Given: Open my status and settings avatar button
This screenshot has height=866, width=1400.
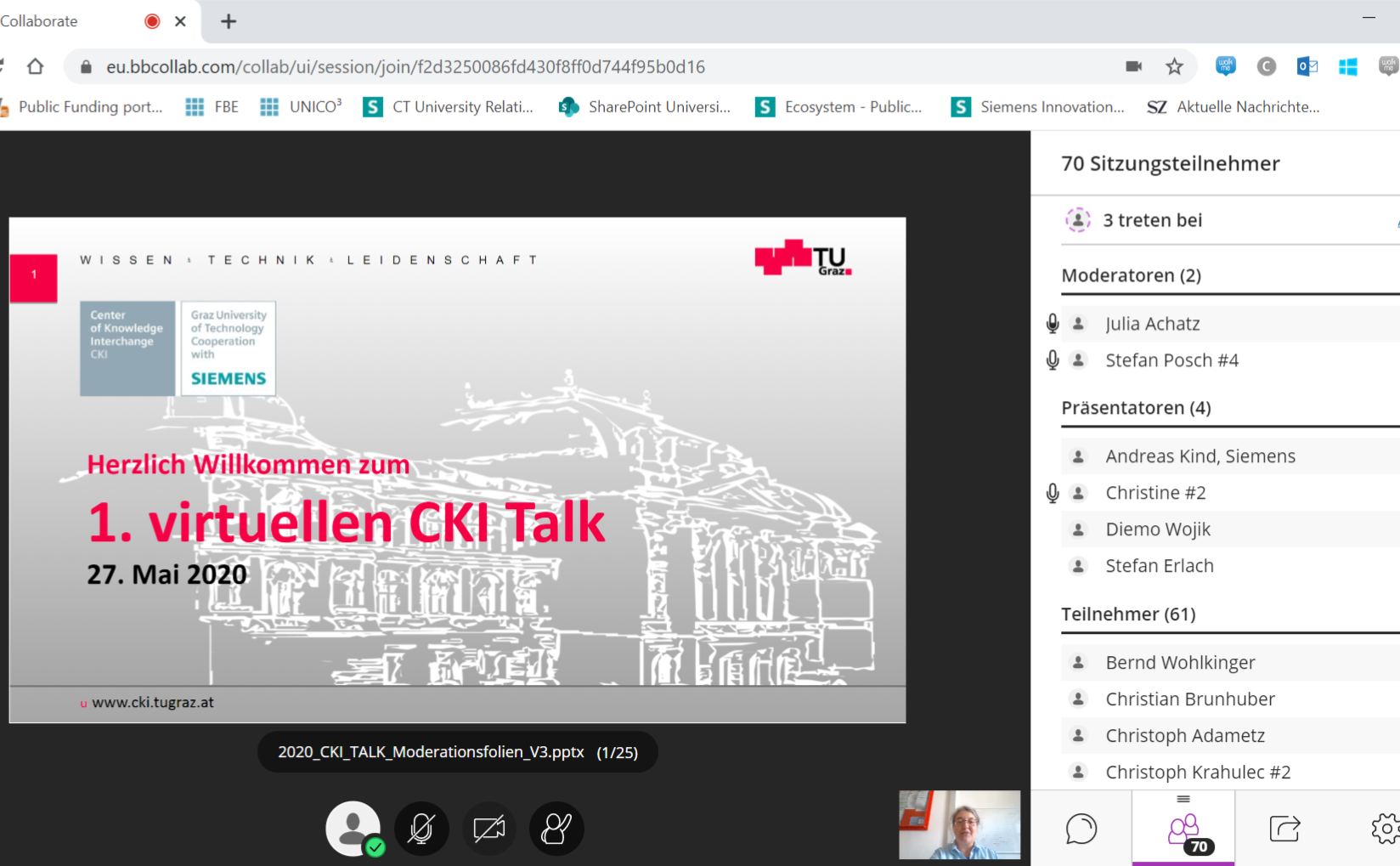Looking at the screenshot, I should click(353, 829).
